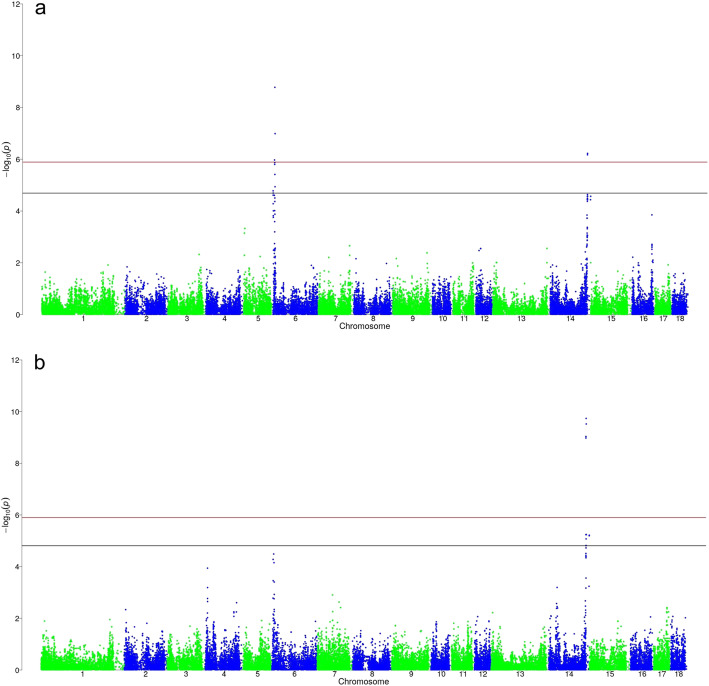This screenshot has height=686, width=709.
Task: Click y-axis tick "2" in panel b
Action: (x=18, y=619)
